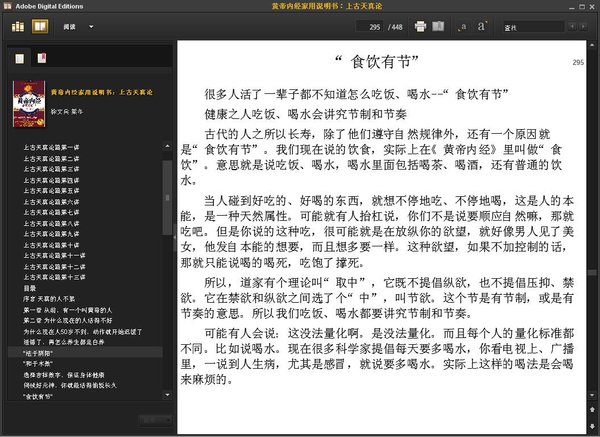This screenshot has width=600, height=437.
Task: Go to 上古天真论篇第七讲
Action: tap(51, 212)
